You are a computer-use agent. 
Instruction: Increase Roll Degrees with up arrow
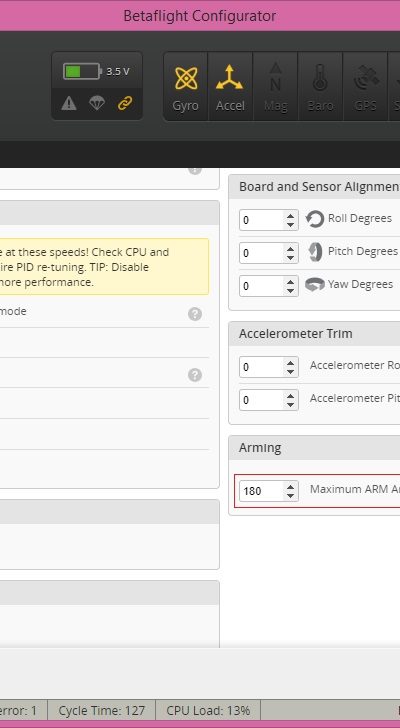(290, 215)
